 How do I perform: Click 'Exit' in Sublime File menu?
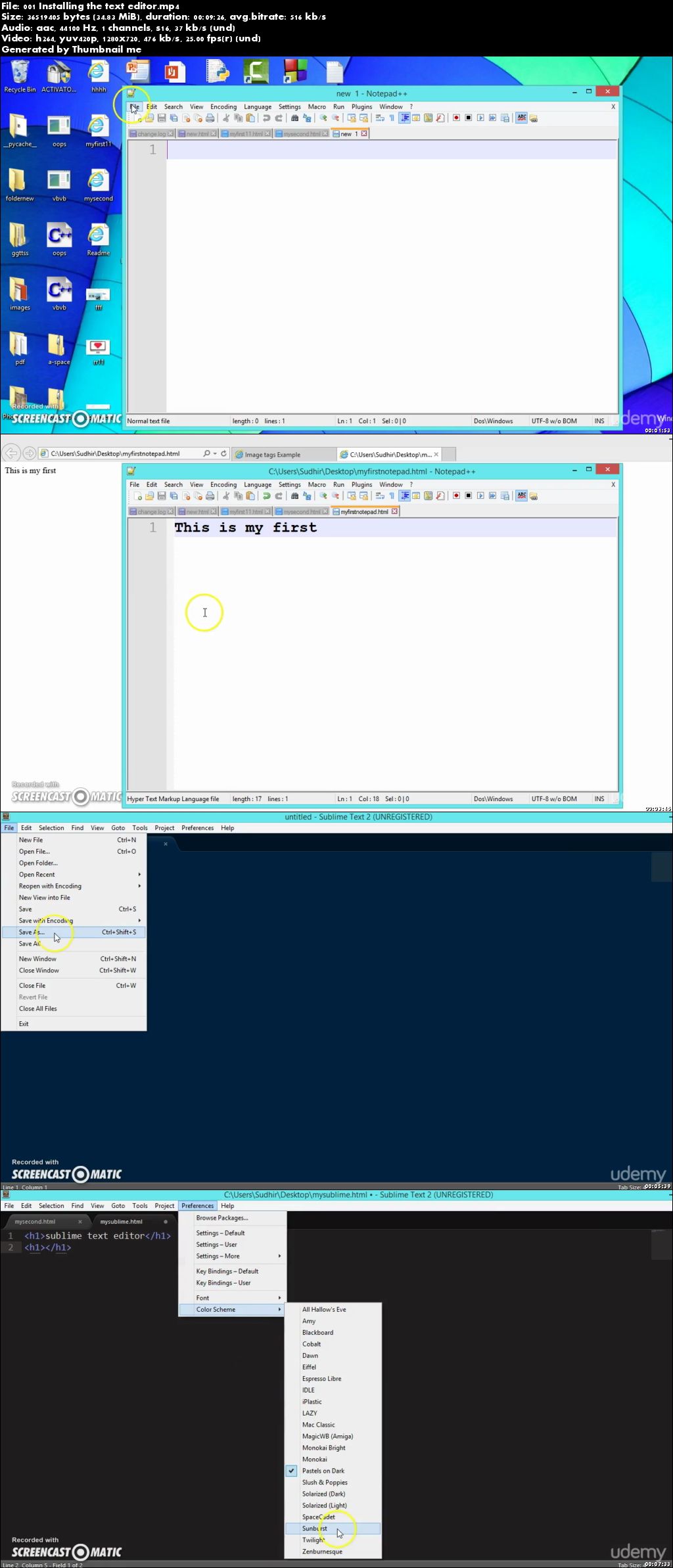[x=74, y=1024]
